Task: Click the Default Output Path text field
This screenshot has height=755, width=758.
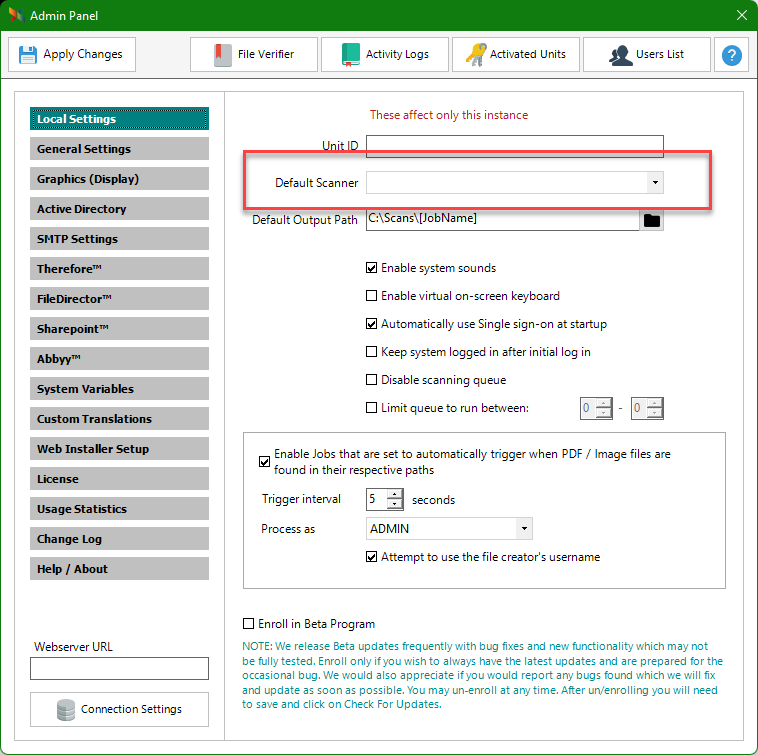Action: pos(503,220)
